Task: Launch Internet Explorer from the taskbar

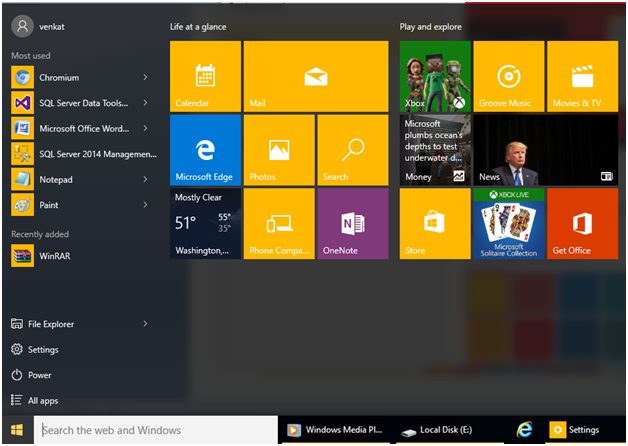Action: pos(524,430)
